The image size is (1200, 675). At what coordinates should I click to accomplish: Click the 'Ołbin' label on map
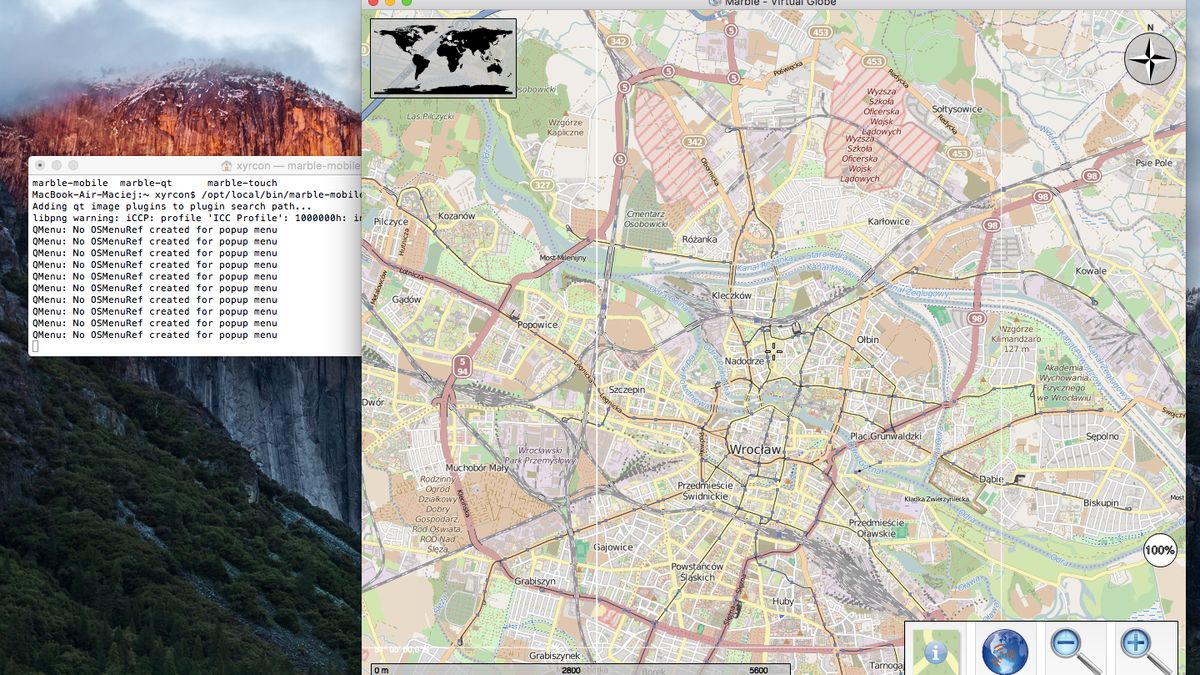[868, 340]
